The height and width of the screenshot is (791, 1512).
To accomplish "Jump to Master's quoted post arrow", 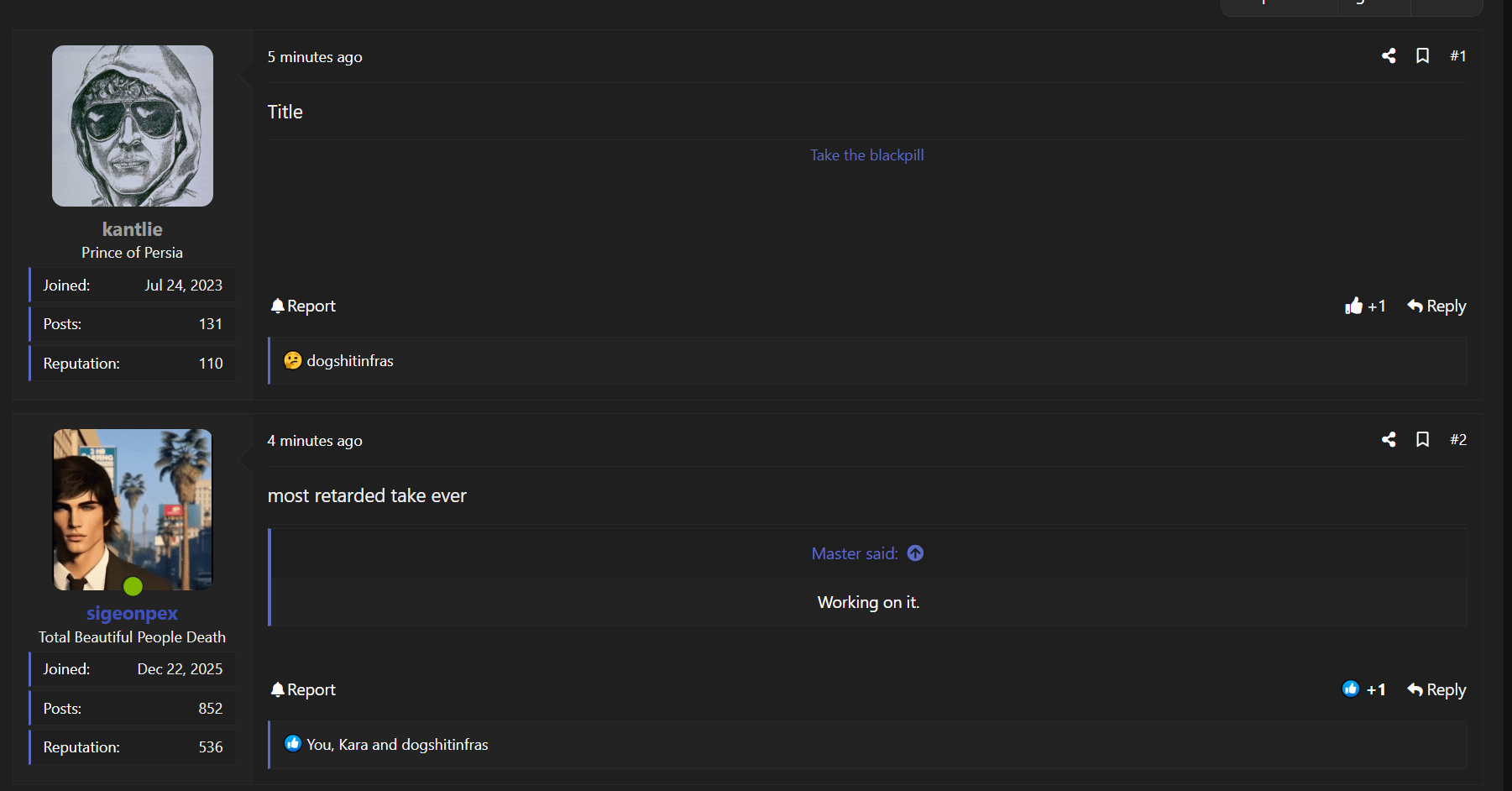I will click(x=915, y=553).
